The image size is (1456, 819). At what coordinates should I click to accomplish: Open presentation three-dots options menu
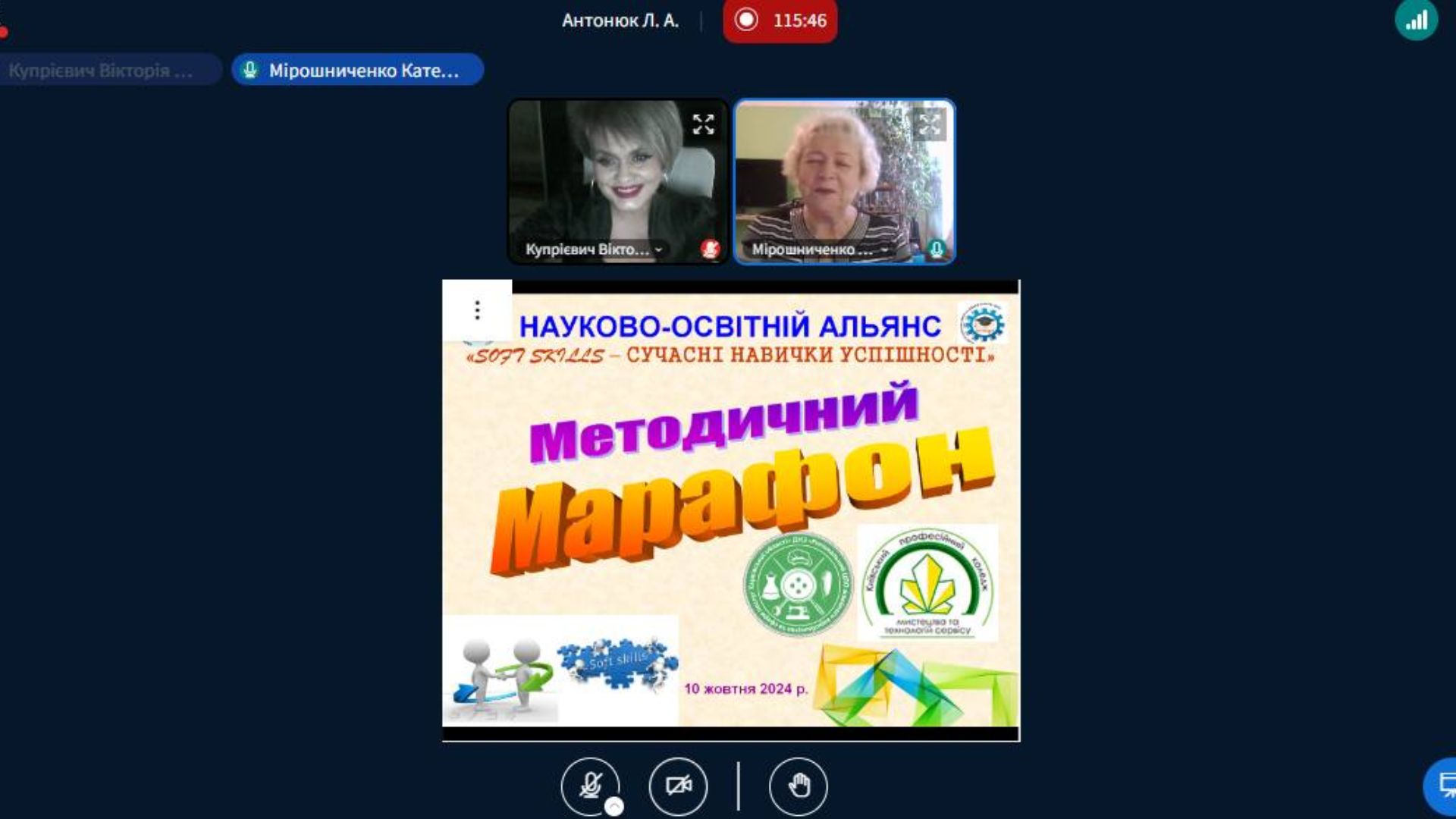477,310
